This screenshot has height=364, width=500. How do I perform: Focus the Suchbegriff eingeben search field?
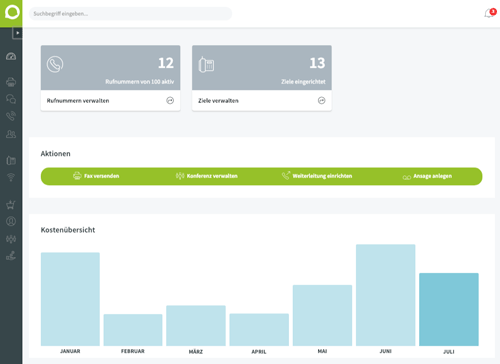130,14
